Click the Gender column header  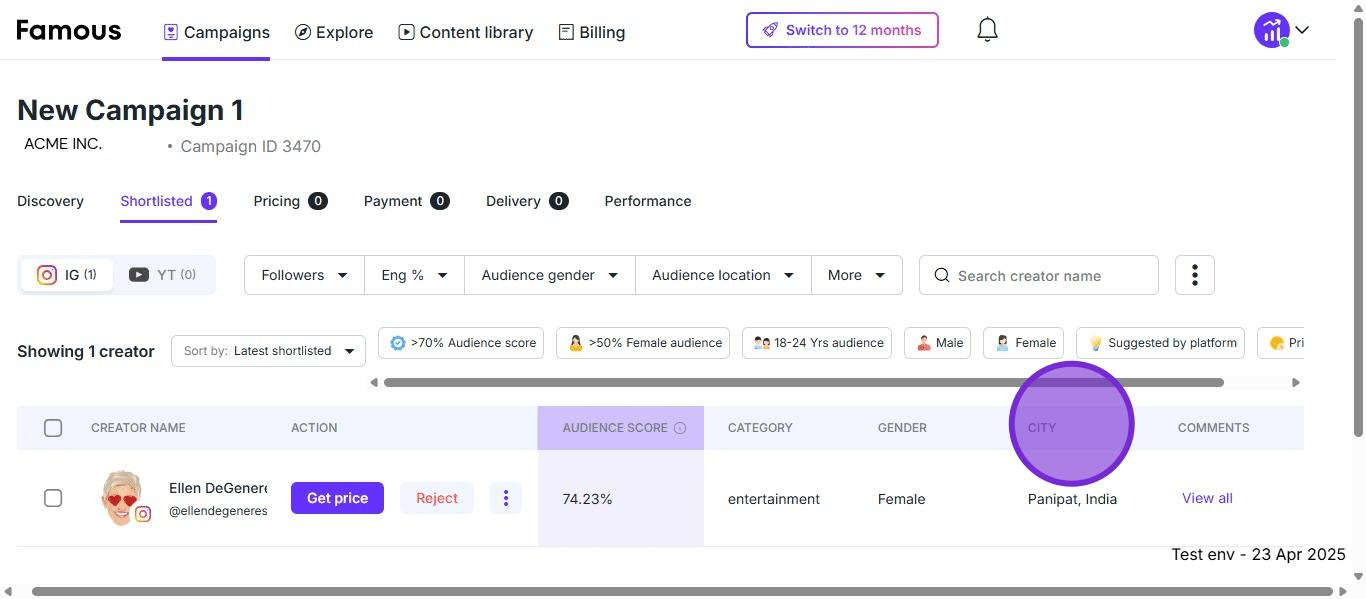tap(902, 428)
